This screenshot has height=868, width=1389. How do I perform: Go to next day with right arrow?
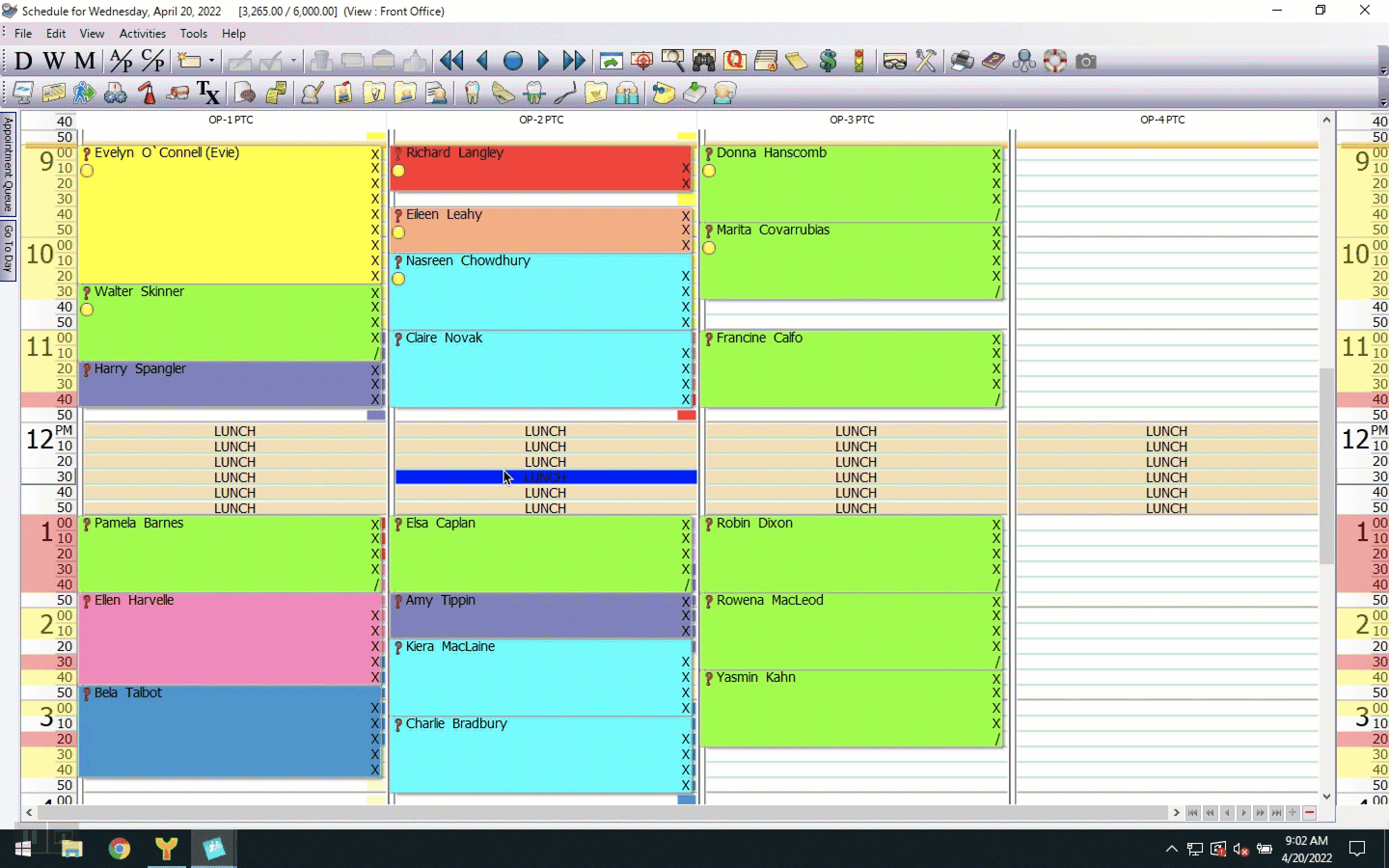(543, 61)
